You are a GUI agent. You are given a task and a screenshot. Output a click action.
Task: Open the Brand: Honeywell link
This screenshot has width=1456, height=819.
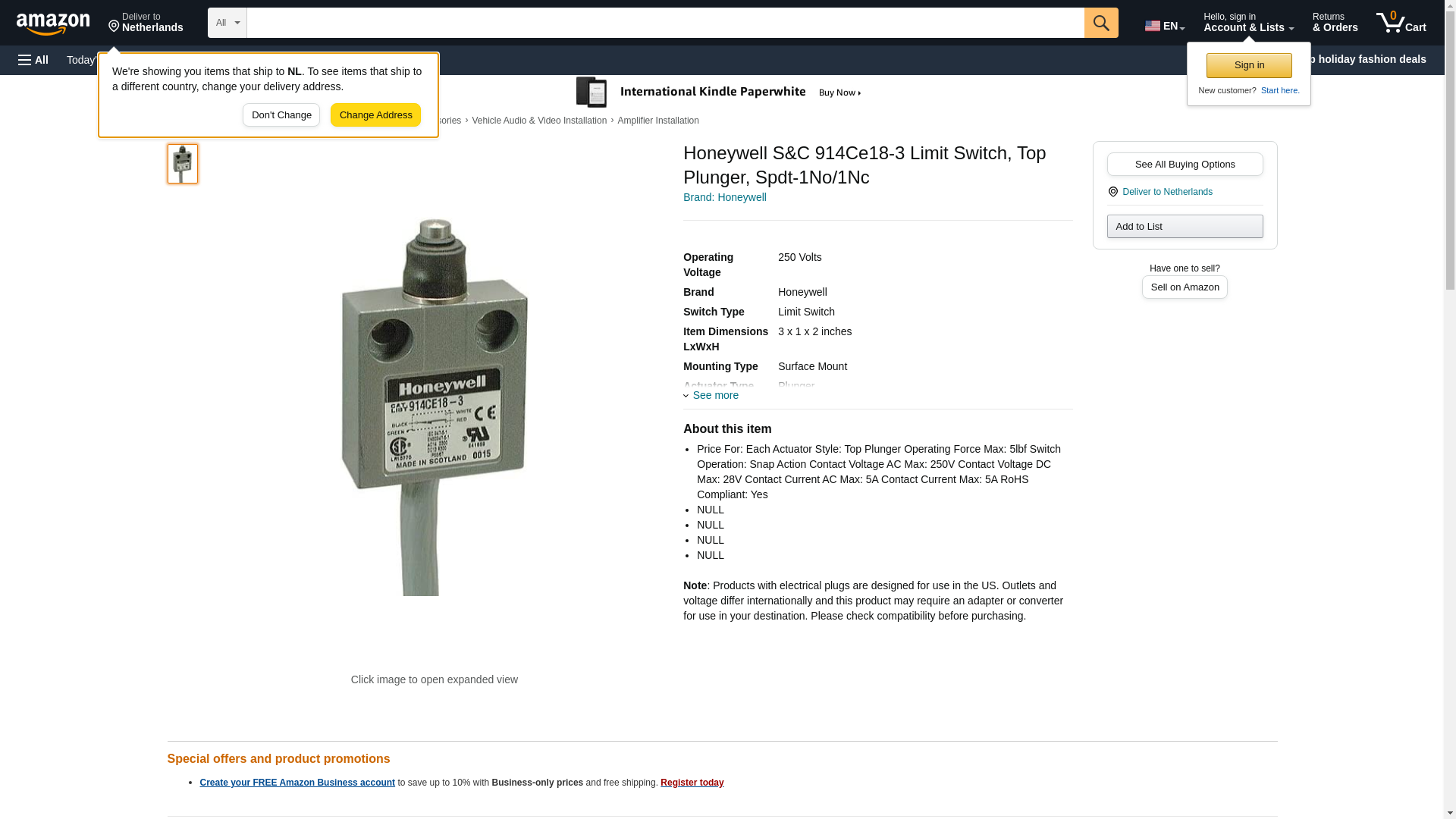(x=724, y=197)
